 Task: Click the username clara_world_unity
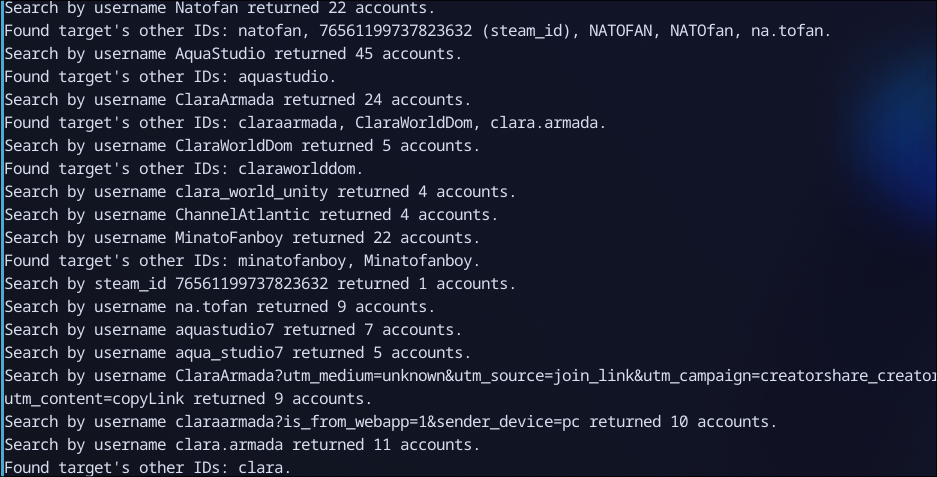point(252,192)
